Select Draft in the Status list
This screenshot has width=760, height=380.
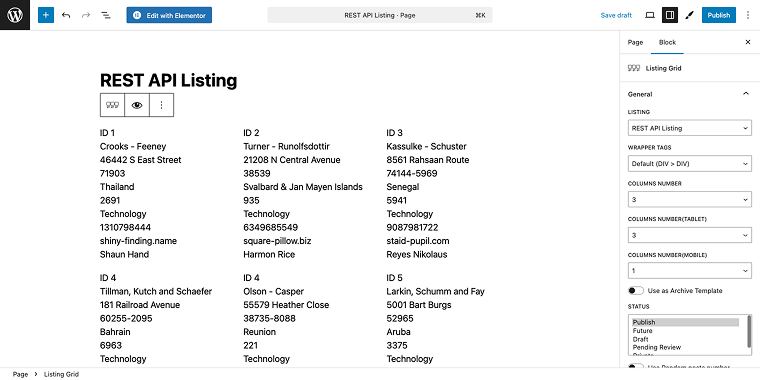tap(685, 339)
